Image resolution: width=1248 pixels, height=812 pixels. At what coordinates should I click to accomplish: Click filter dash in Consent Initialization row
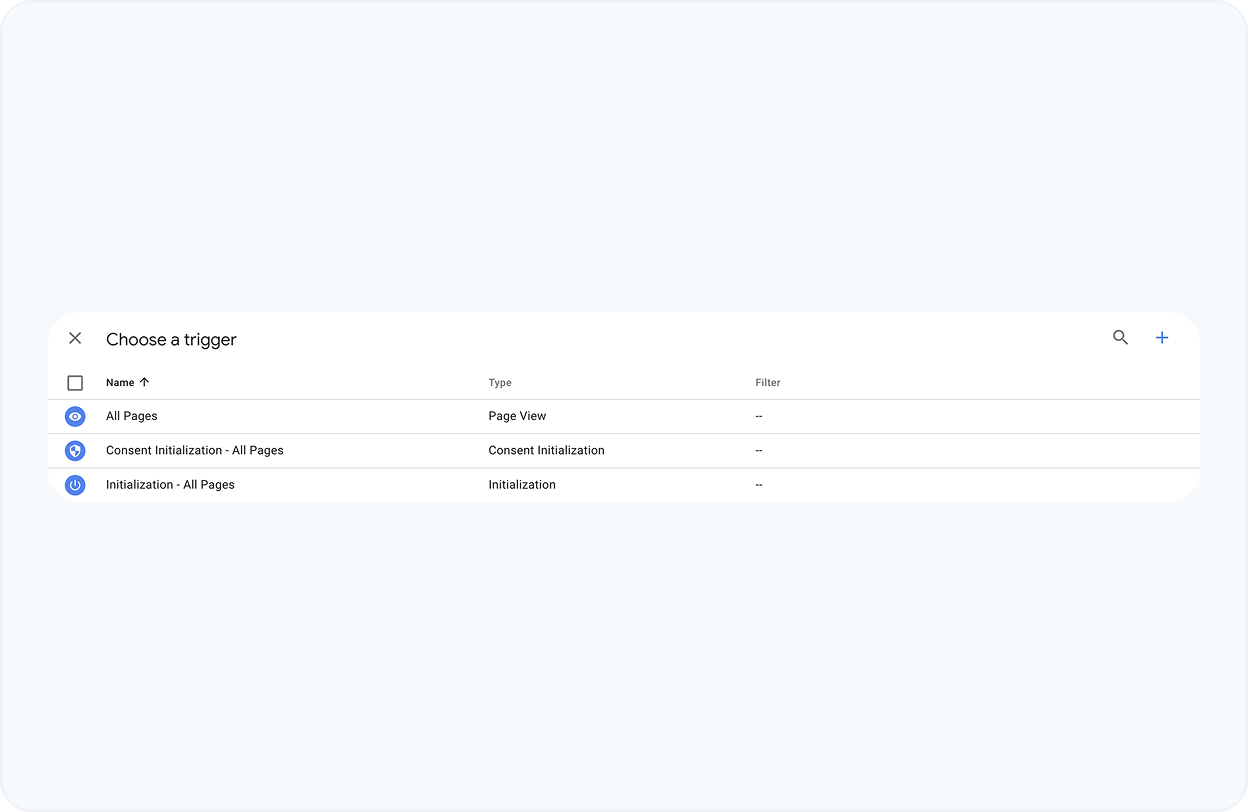pyautogui.click(x=759, y=450)
